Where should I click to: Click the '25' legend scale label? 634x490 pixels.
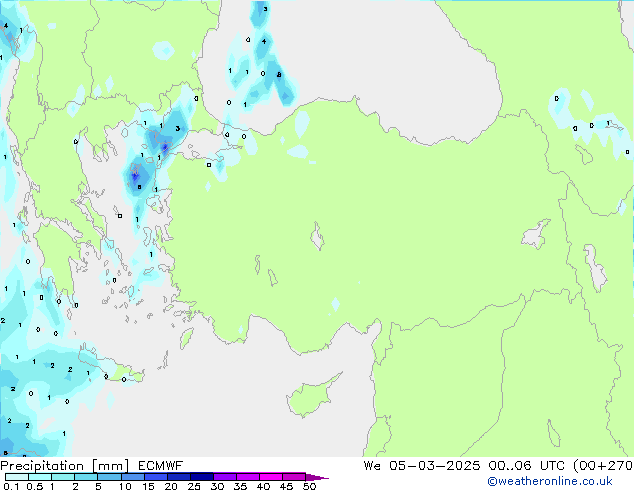coord(194,486)
